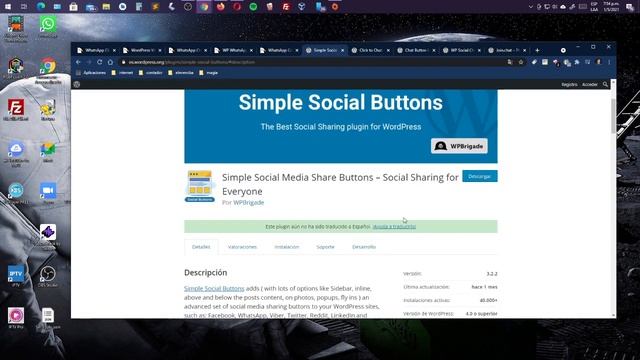Close the Simple Social browser tab
640x360 pixels.
coord(342,50)
